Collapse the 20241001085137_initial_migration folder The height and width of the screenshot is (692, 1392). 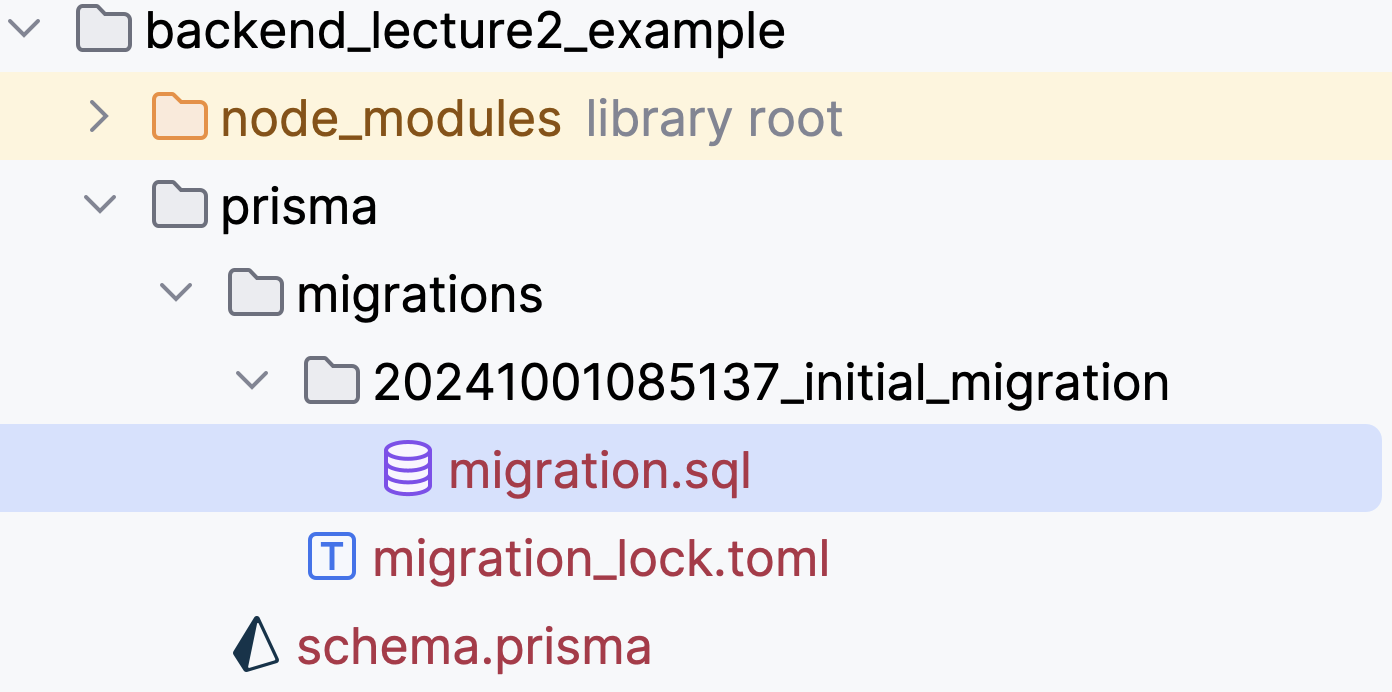(x=252, y=380)
